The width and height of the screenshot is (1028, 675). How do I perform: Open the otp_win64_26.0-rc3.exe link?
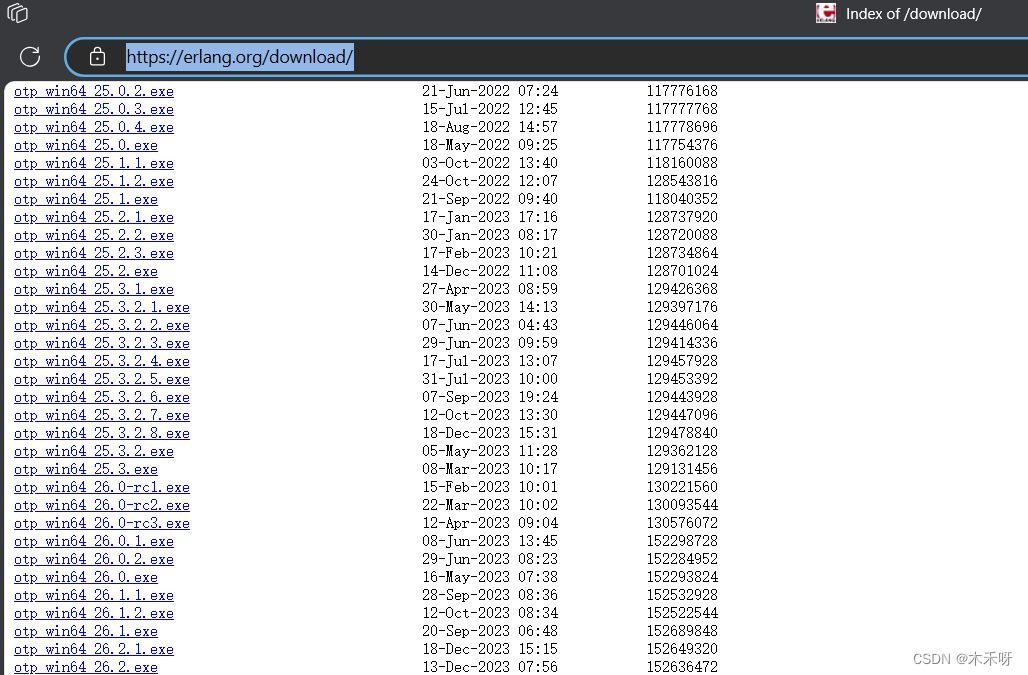click(102, 523)
